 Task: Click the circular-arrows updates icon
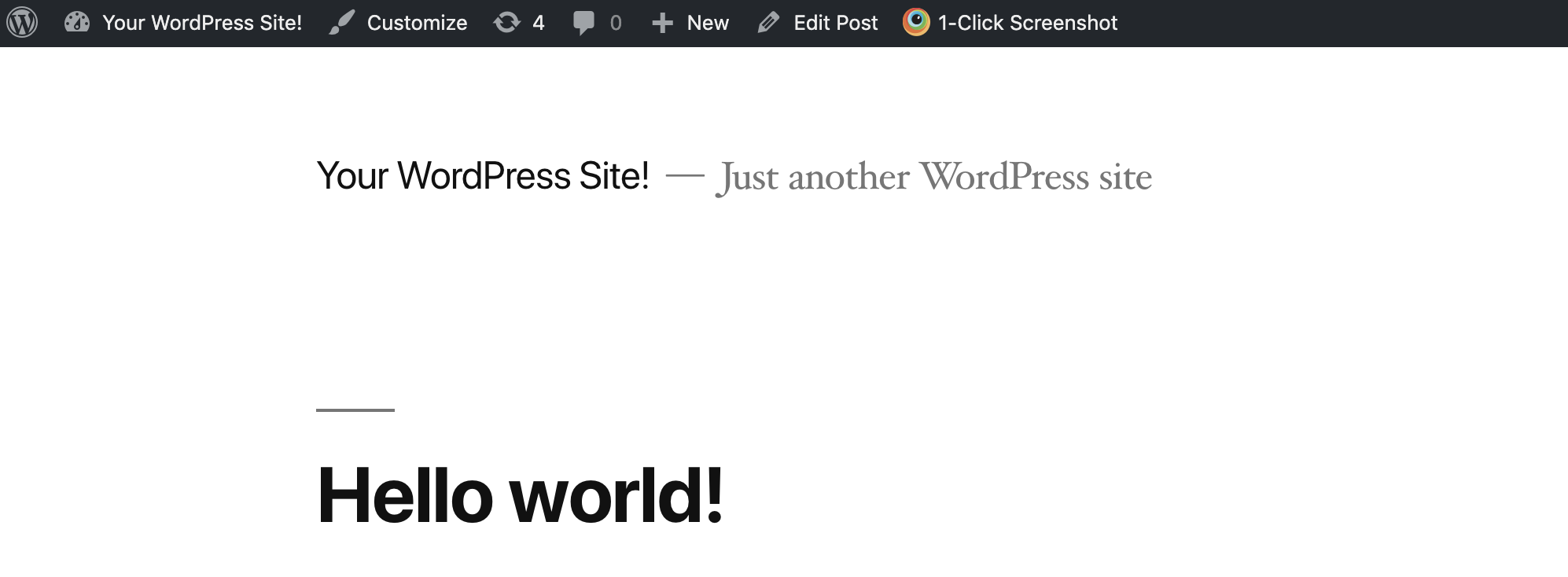click(x=506, y=23)
